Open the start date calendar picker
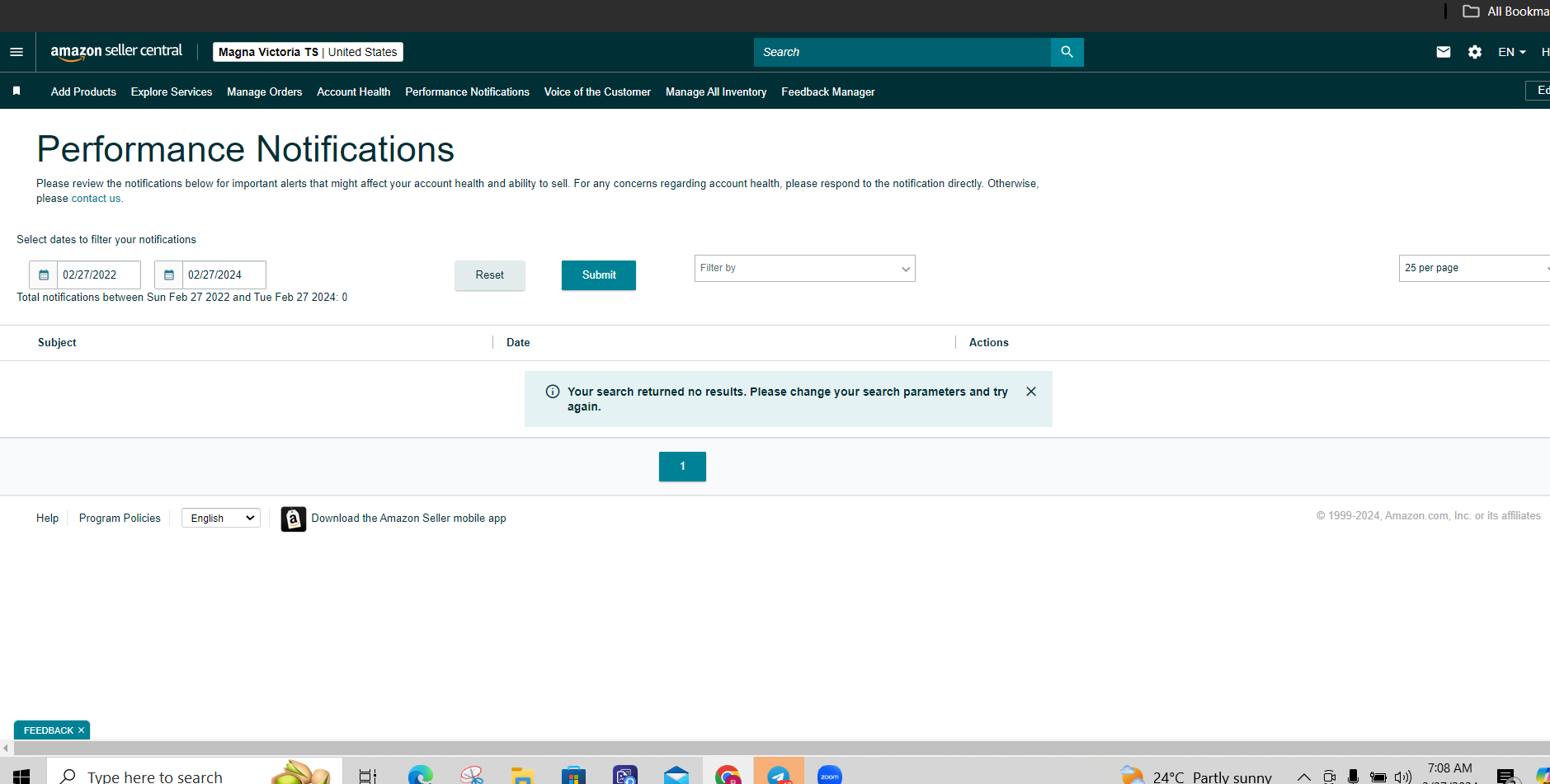Viewport: 1550px width, 784px height. tap(44, 275)
